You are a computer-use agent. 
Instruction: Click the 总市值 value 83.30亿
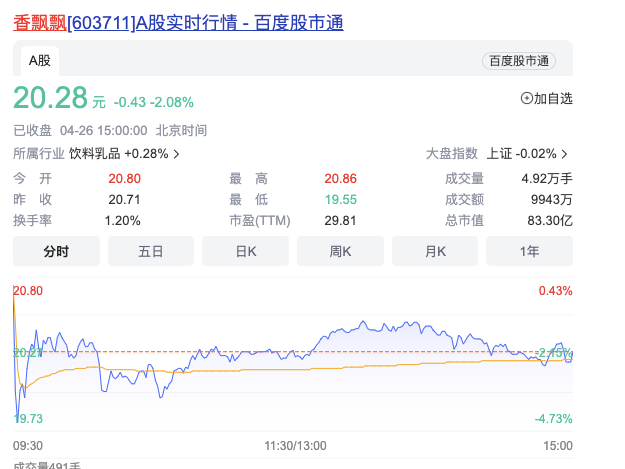pyautogui.click(x=552, y=220)
